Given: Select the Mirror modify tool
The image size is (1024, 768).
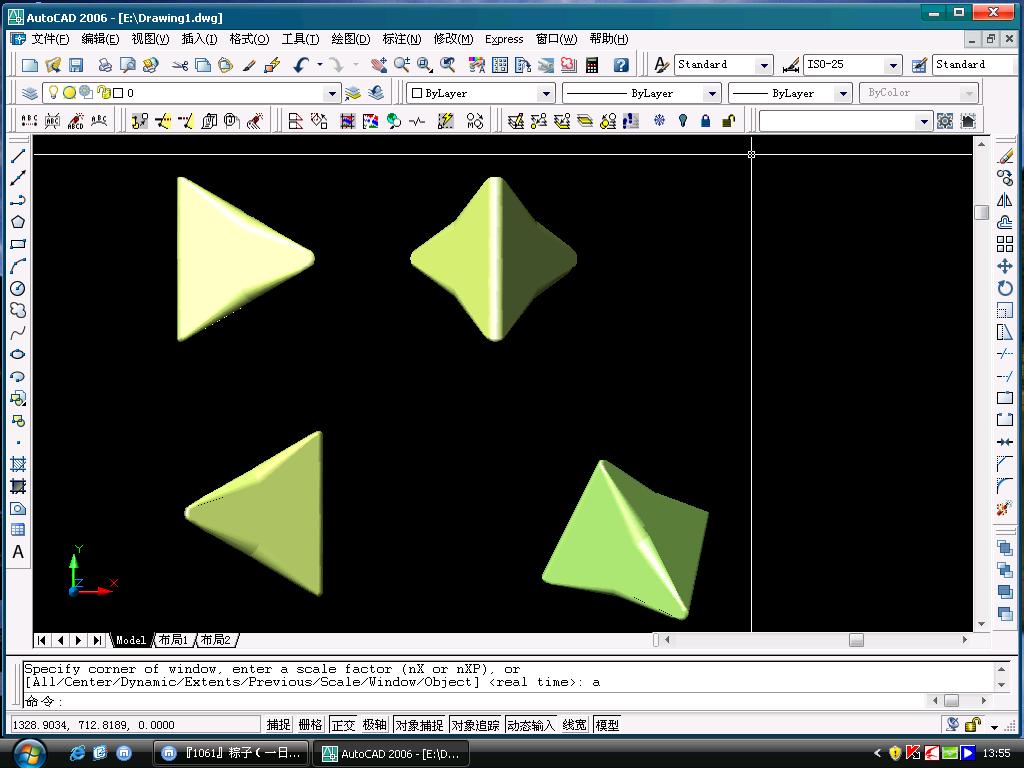Looking at the screenshot, I should coord(1005,200).
